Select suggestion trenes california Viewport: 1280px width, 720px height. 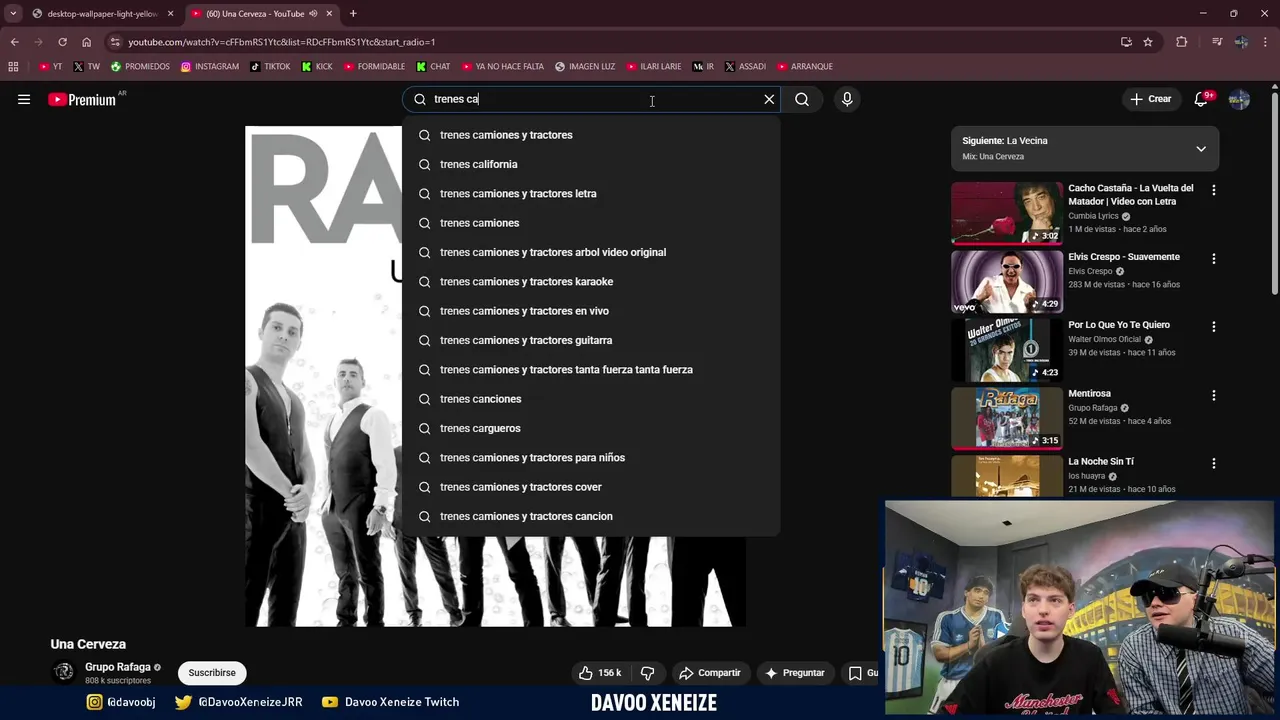click(591, 164)
